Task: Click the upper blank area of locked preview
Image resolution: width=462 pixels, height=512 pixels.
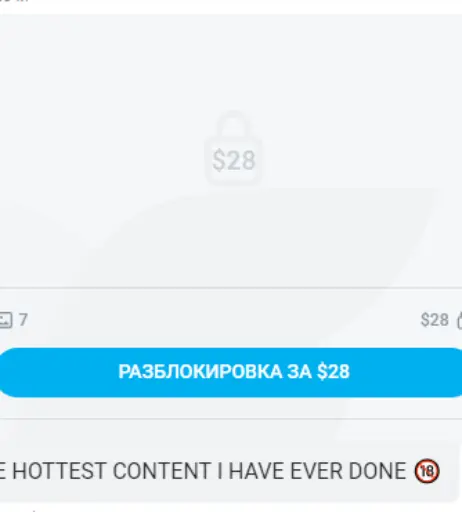Action: [x=231, y=60]
